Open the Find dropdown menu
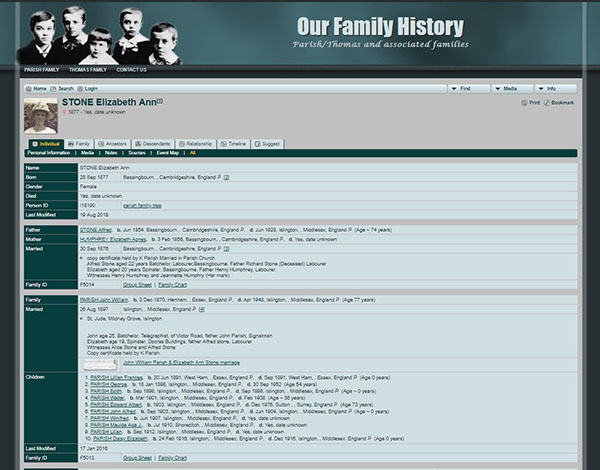This screenshot has height=470, width=600. point(469,89)
